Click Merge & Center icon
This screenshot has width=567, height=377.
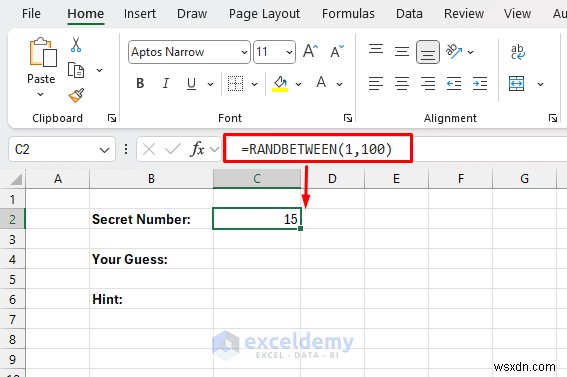pyautogui.click(x=516, y=83)
